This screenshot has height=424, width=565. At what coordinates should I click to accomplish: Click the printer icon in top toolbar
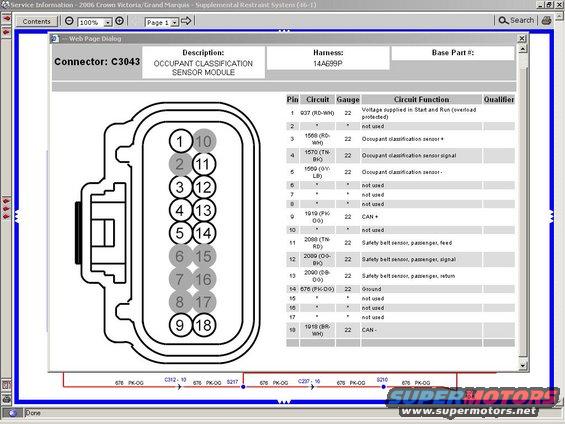pos(546,21)
